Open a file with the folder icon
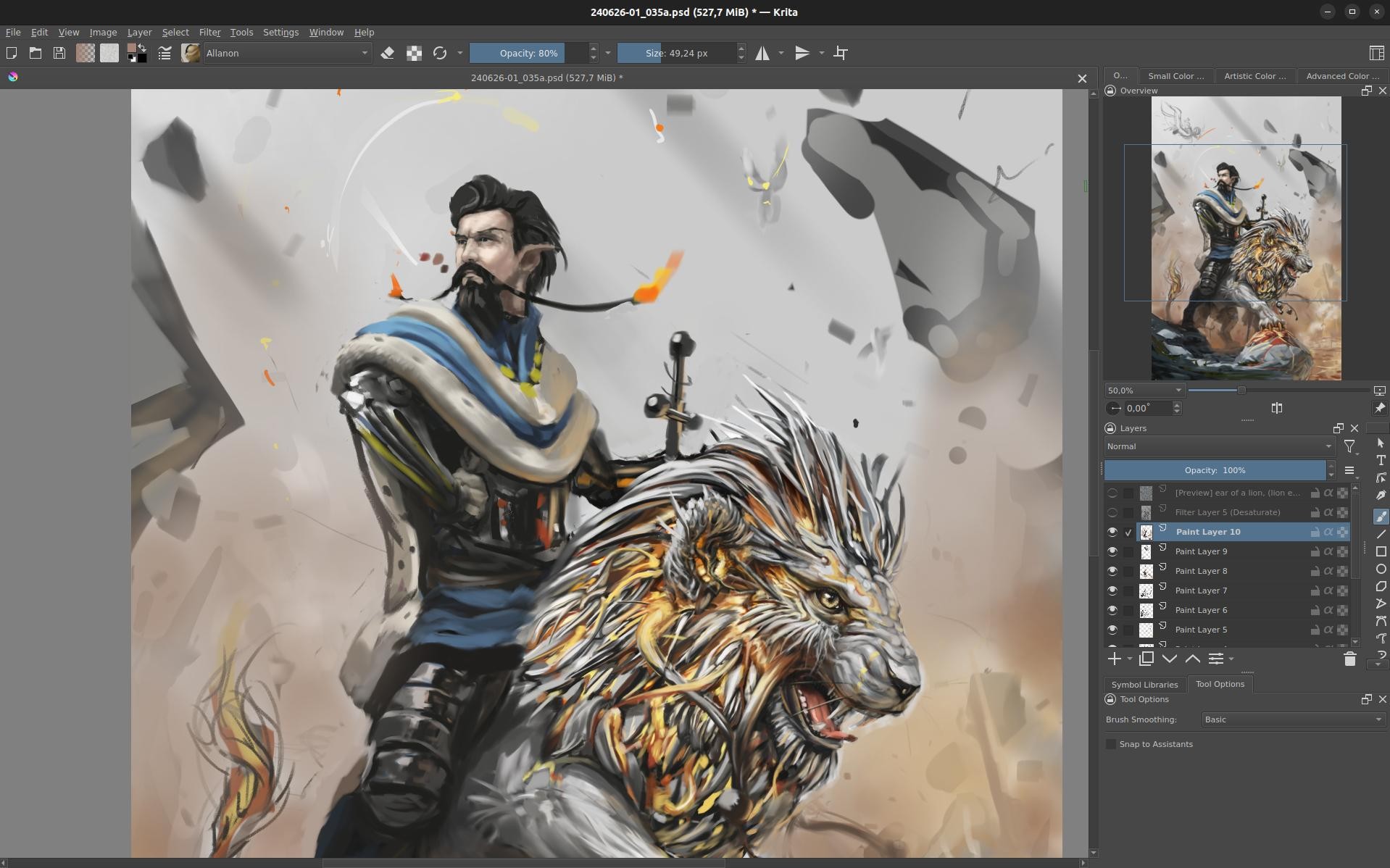The height and width of the screenshot is (868, 1390). [36, 53]
